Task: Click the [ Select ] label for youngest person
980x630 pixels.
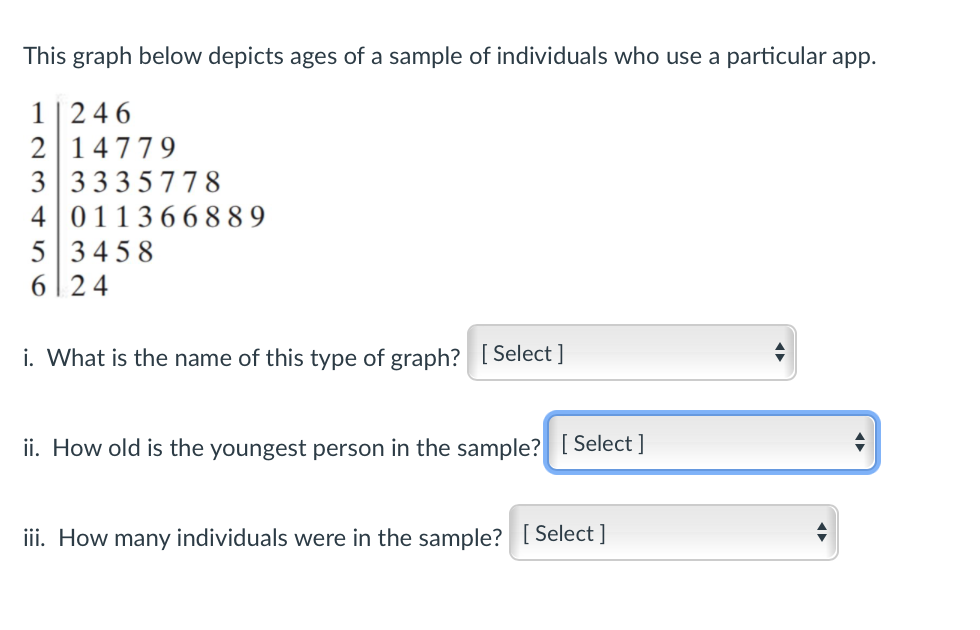Action: 604,443
